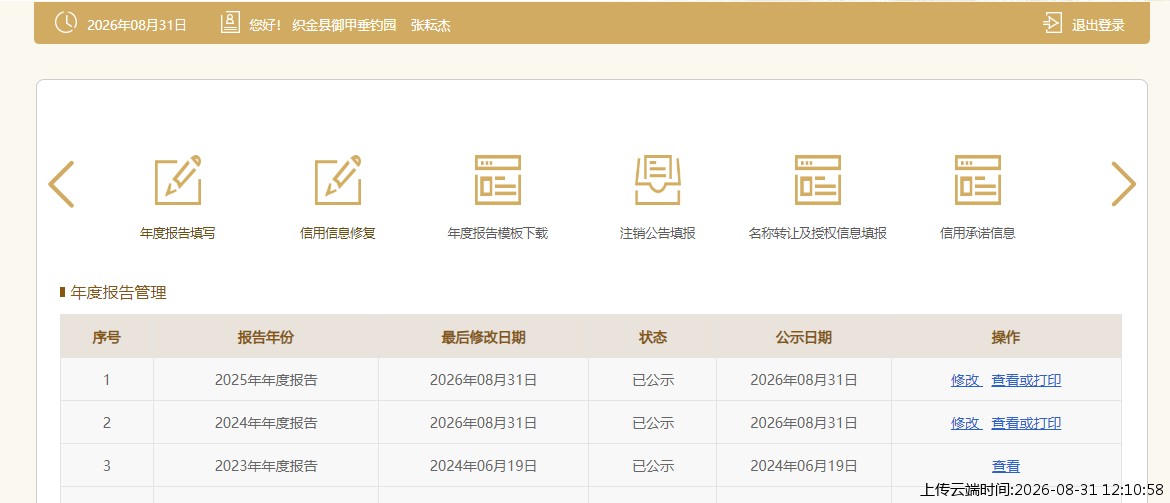
Task: Click the user name 张耘杰
Action: [431, 25]
